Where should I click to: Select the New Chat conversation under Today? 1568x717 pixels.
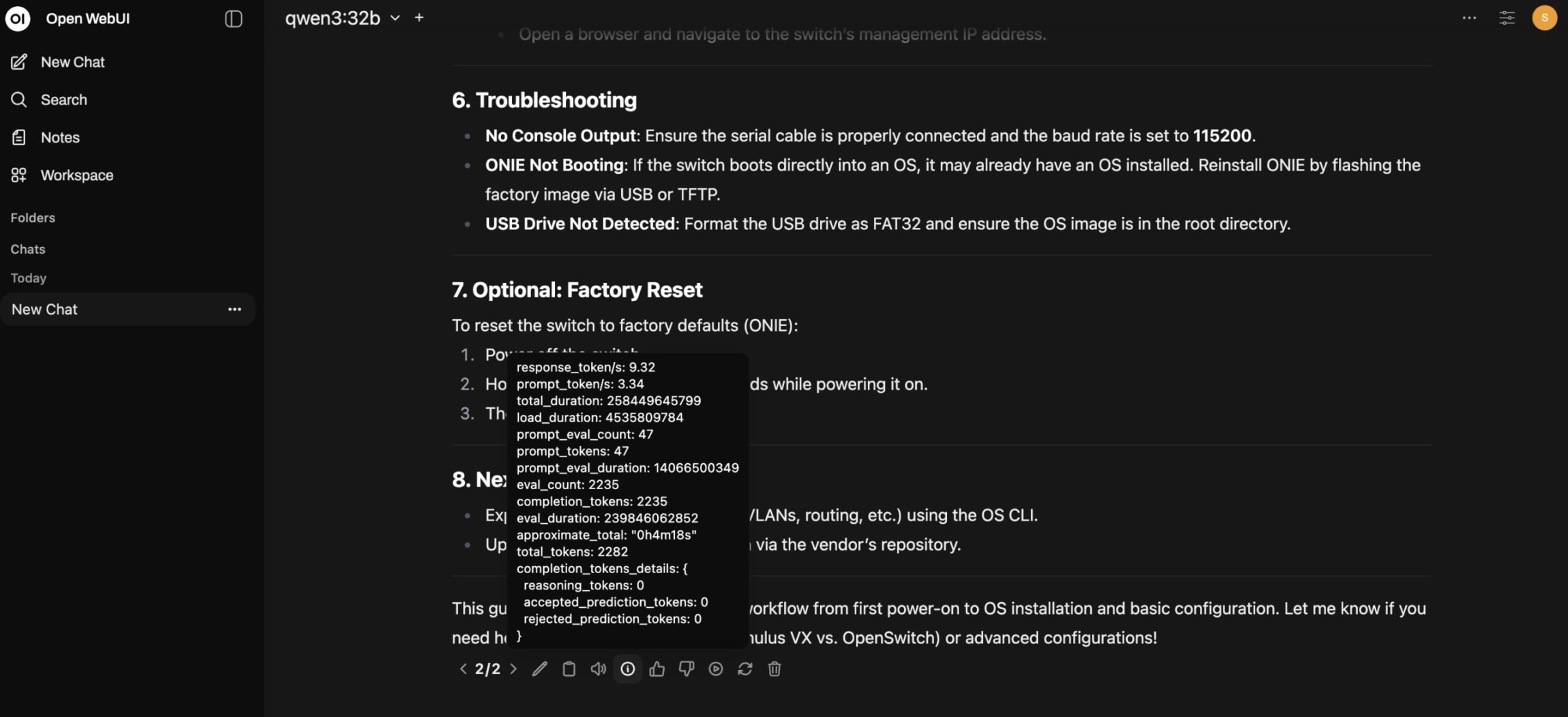[44, 309]
